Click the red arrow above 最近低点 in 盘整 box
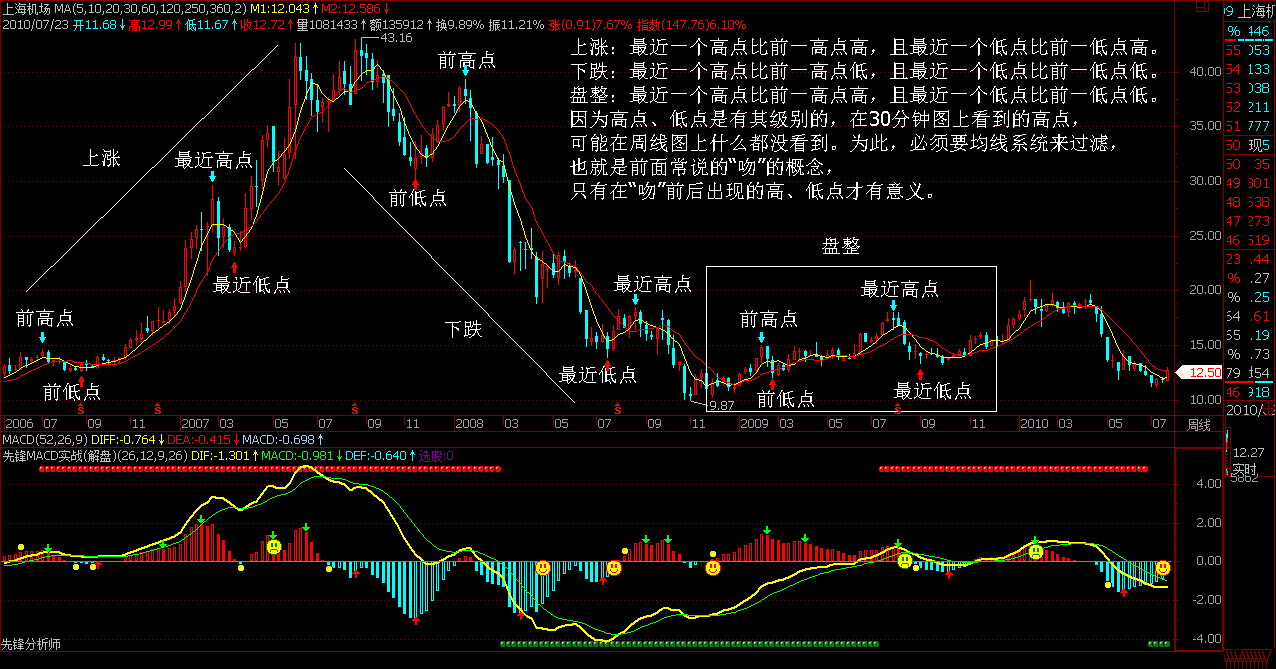Screen dimensions: 1276x669 click(x=921, y=372)
